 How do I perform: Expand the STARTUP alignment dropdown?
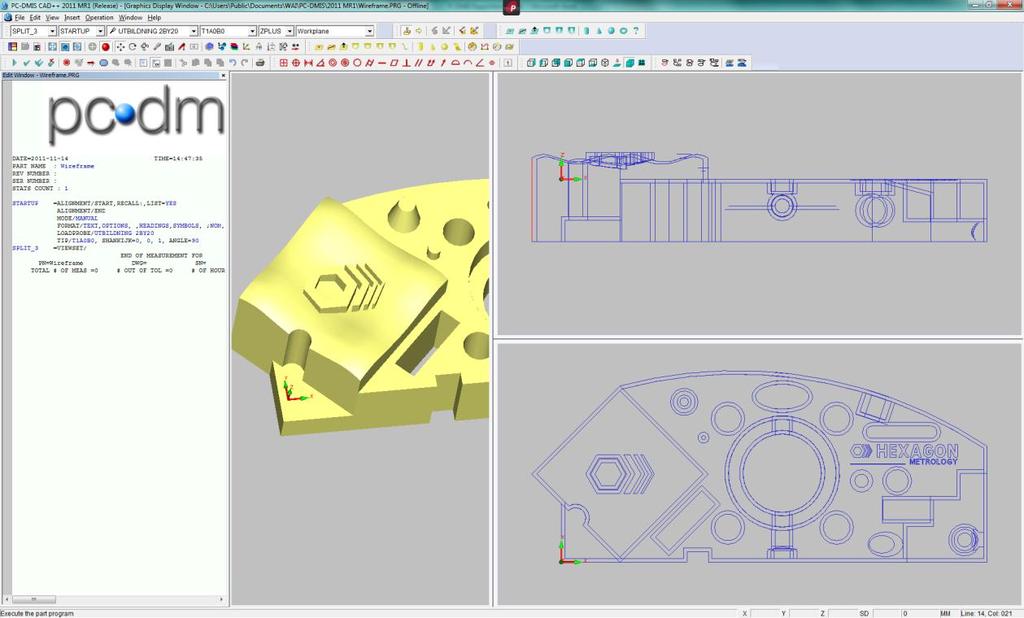pos(100,31)
